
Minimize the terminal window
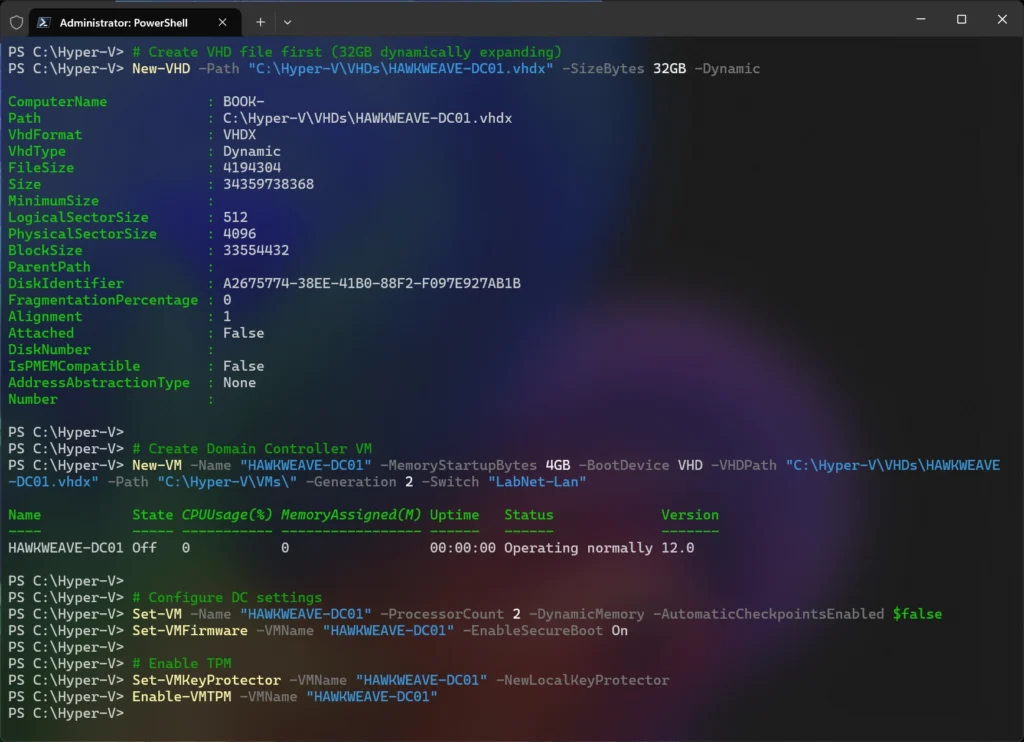[919, 20]
